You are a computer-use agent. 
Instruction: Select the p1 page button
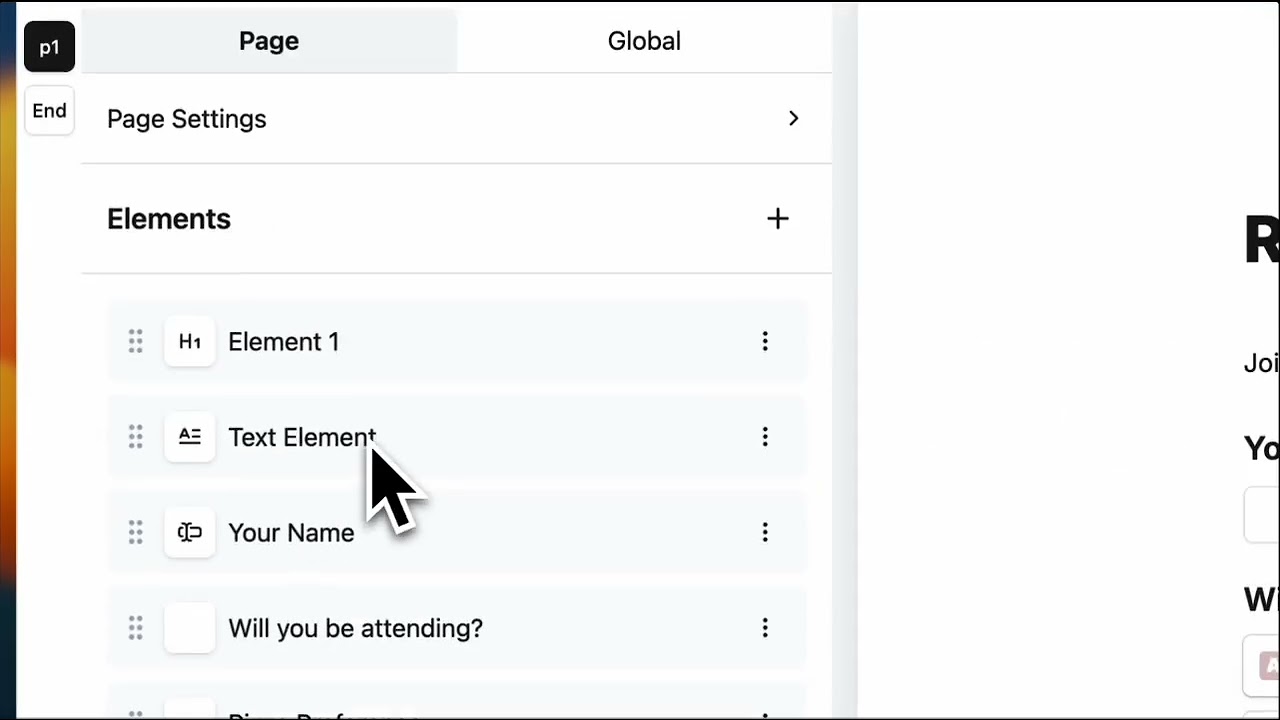click(x=50, y=47)
